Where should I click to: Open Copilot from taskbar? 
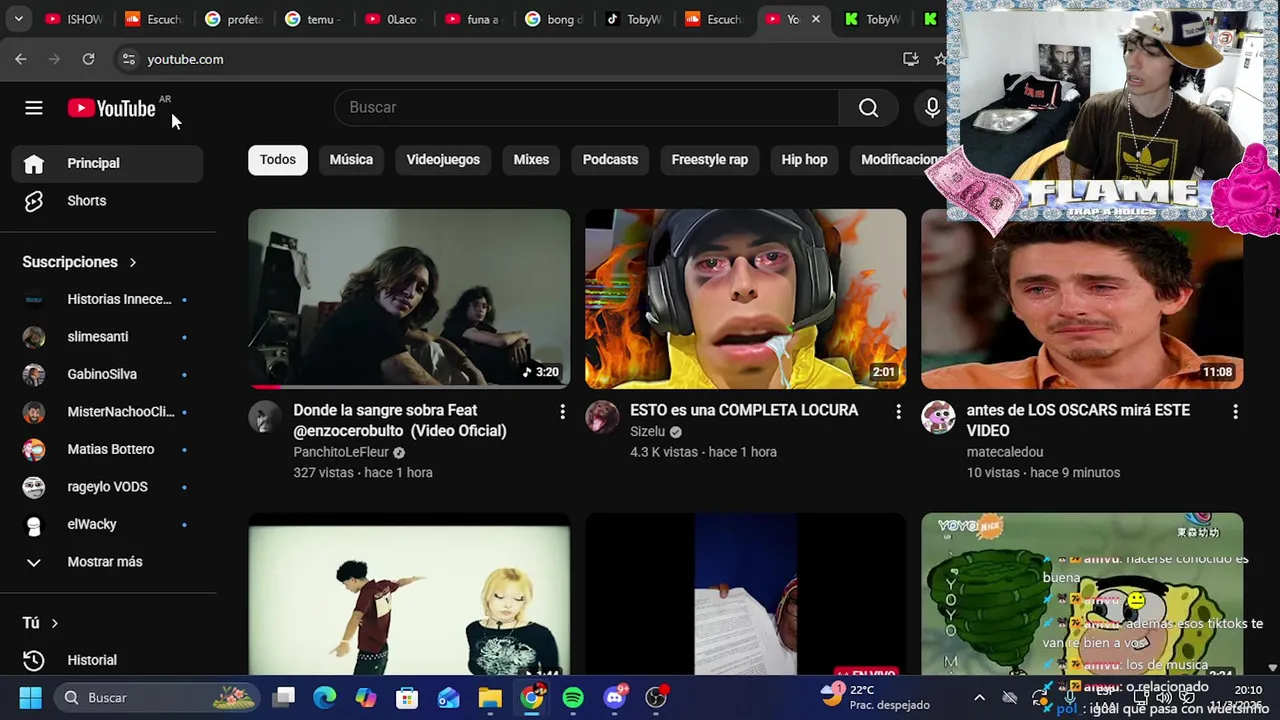pos(366,697)
